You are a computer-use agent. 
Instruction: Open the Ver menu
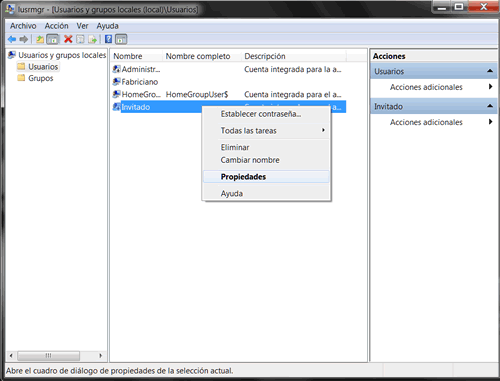[x=82, y=26]
